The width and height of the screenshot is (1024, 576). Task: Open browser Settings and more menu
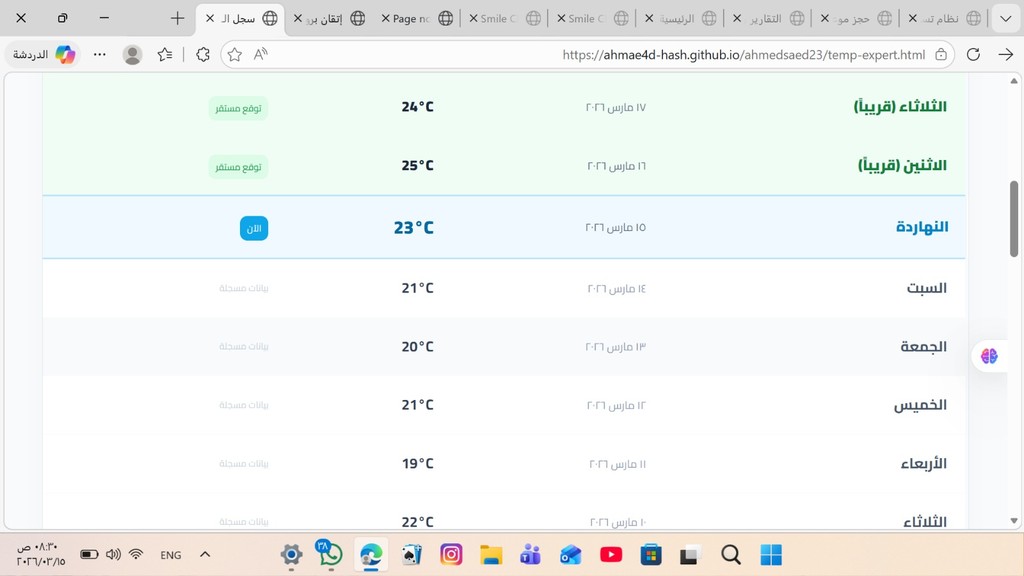(x=99, y=55)
